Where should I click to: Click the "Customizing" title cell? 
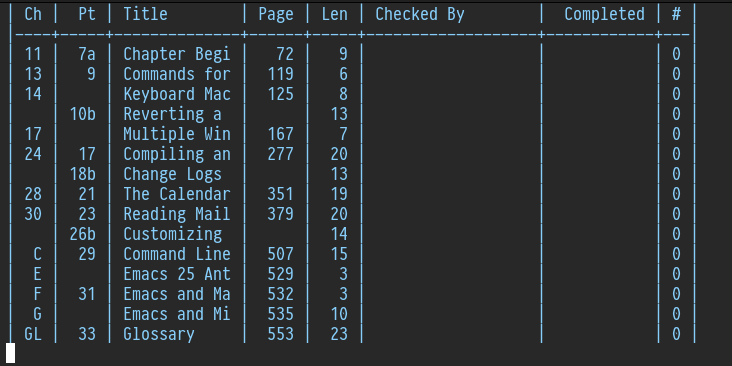[172, 234]
